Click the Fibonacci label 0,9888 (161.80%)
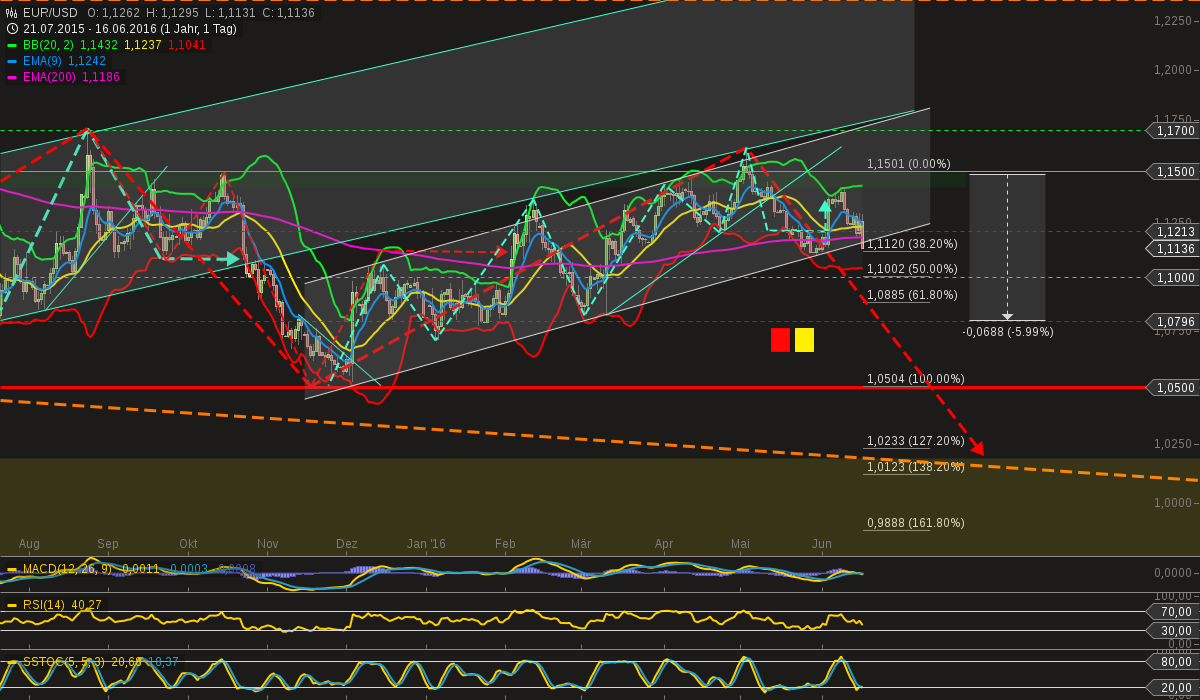1200x700 pixels. [915, 523]
